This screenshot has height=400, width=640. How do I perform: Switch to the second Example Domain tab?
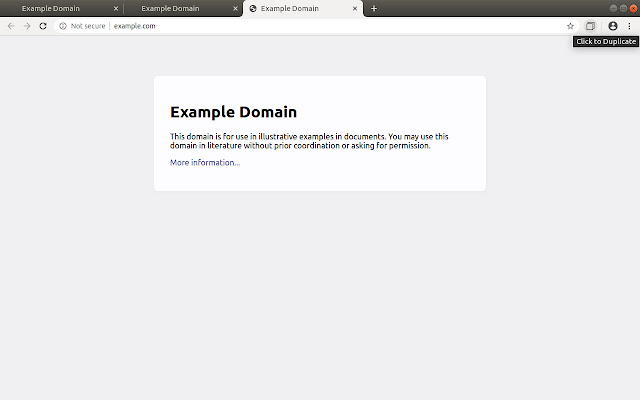click(182, 9)
